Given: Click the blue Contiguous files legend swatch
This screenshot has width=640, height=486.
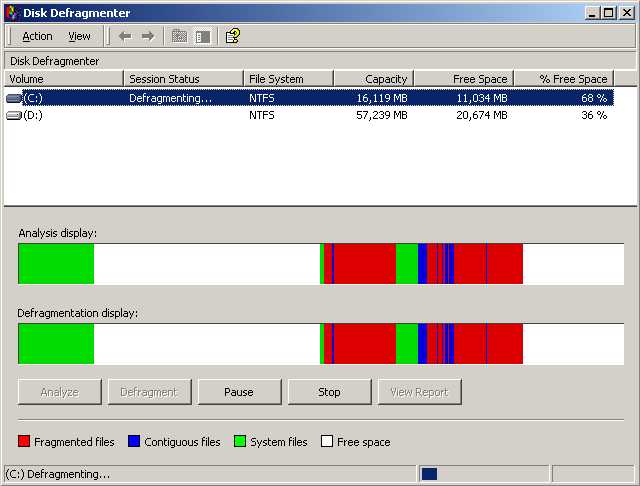Looking at the screenshot, I should pyautogui.click(x=134, y=441).
